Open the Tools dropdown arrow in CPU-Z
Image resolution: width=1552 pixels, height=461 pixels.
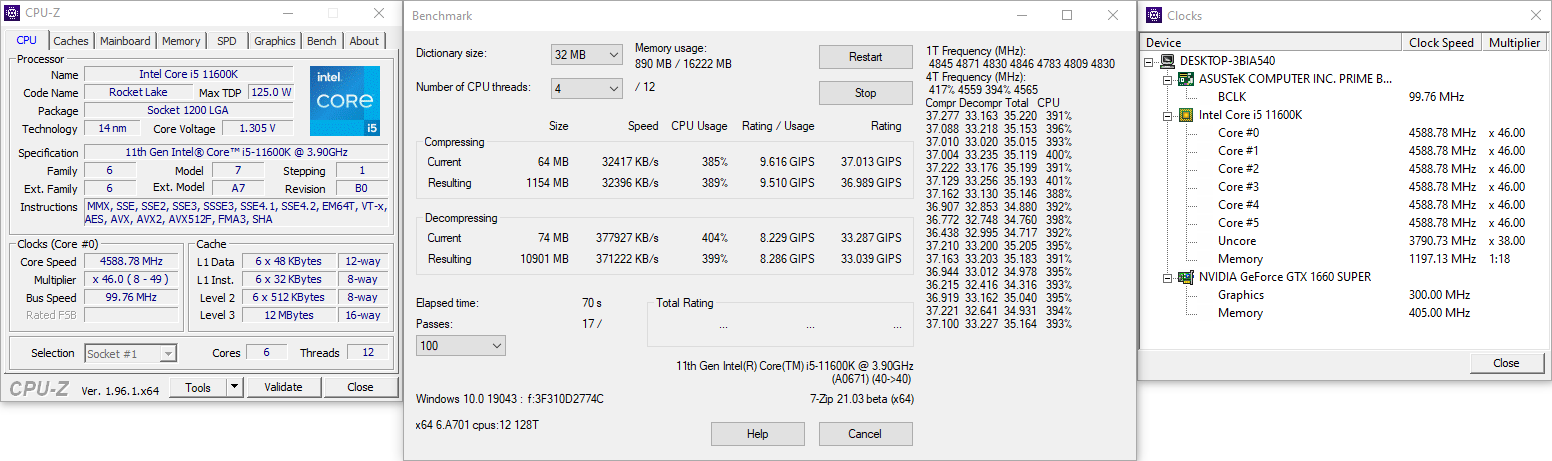pyautogui.click(x=234, y=387)
